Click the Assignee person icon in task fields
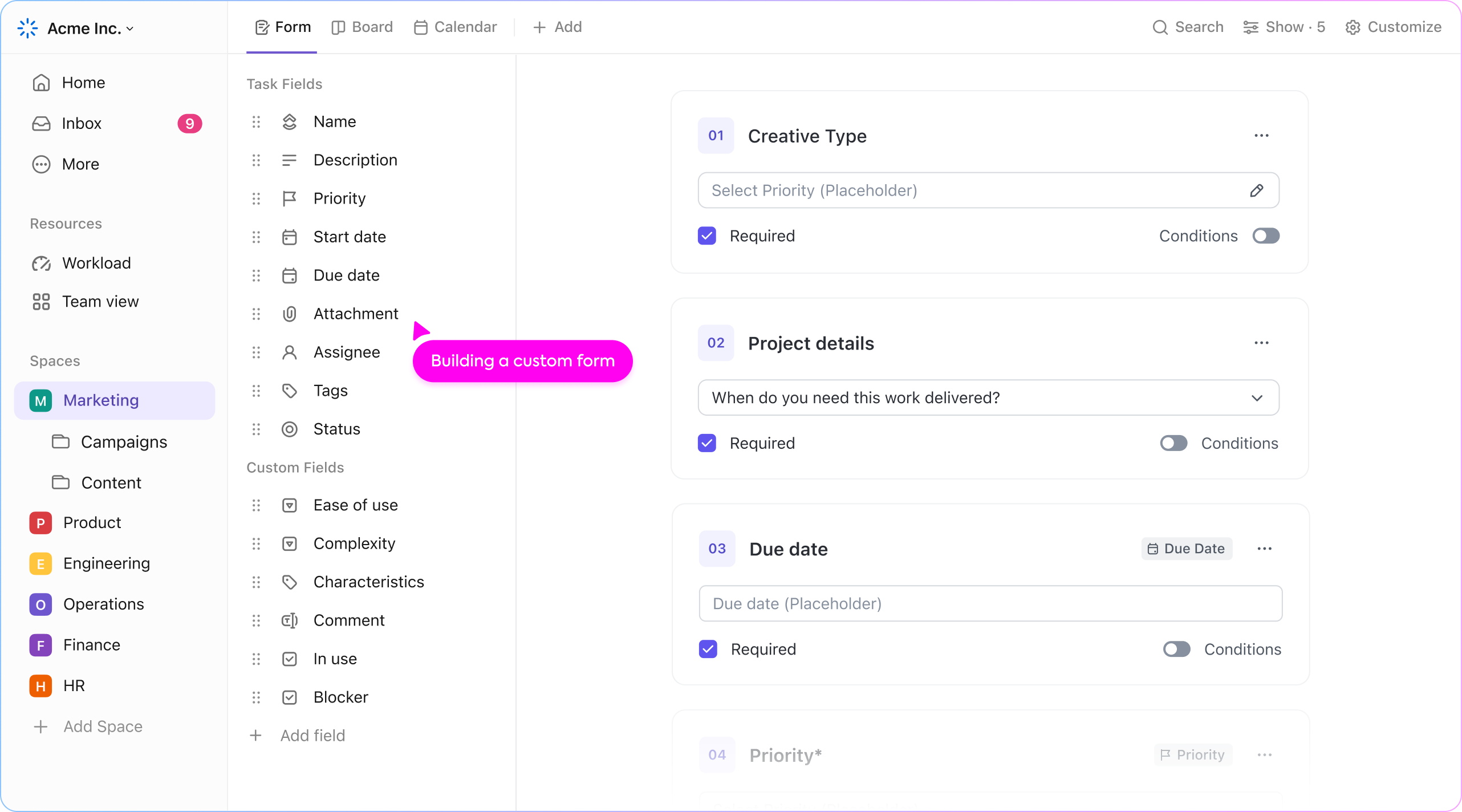Screen dimensions: 1462x812 (x=289, y=352)
